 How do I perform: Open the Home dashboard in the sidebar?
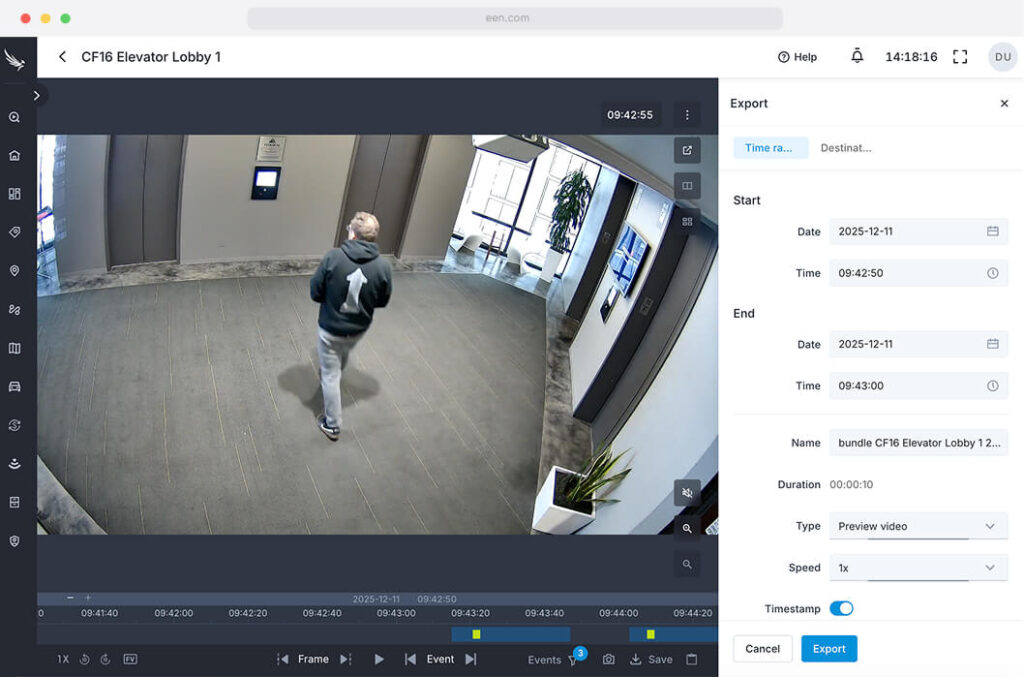coord(14,155)
